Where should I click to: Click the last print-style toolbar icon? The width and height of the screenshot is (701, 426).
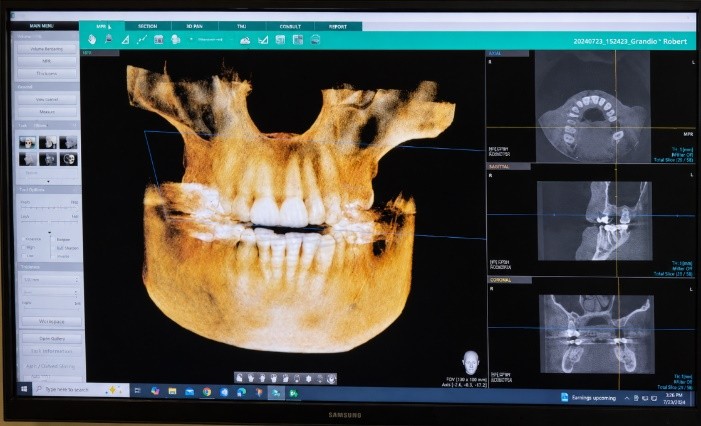click(x=315, y=40)
